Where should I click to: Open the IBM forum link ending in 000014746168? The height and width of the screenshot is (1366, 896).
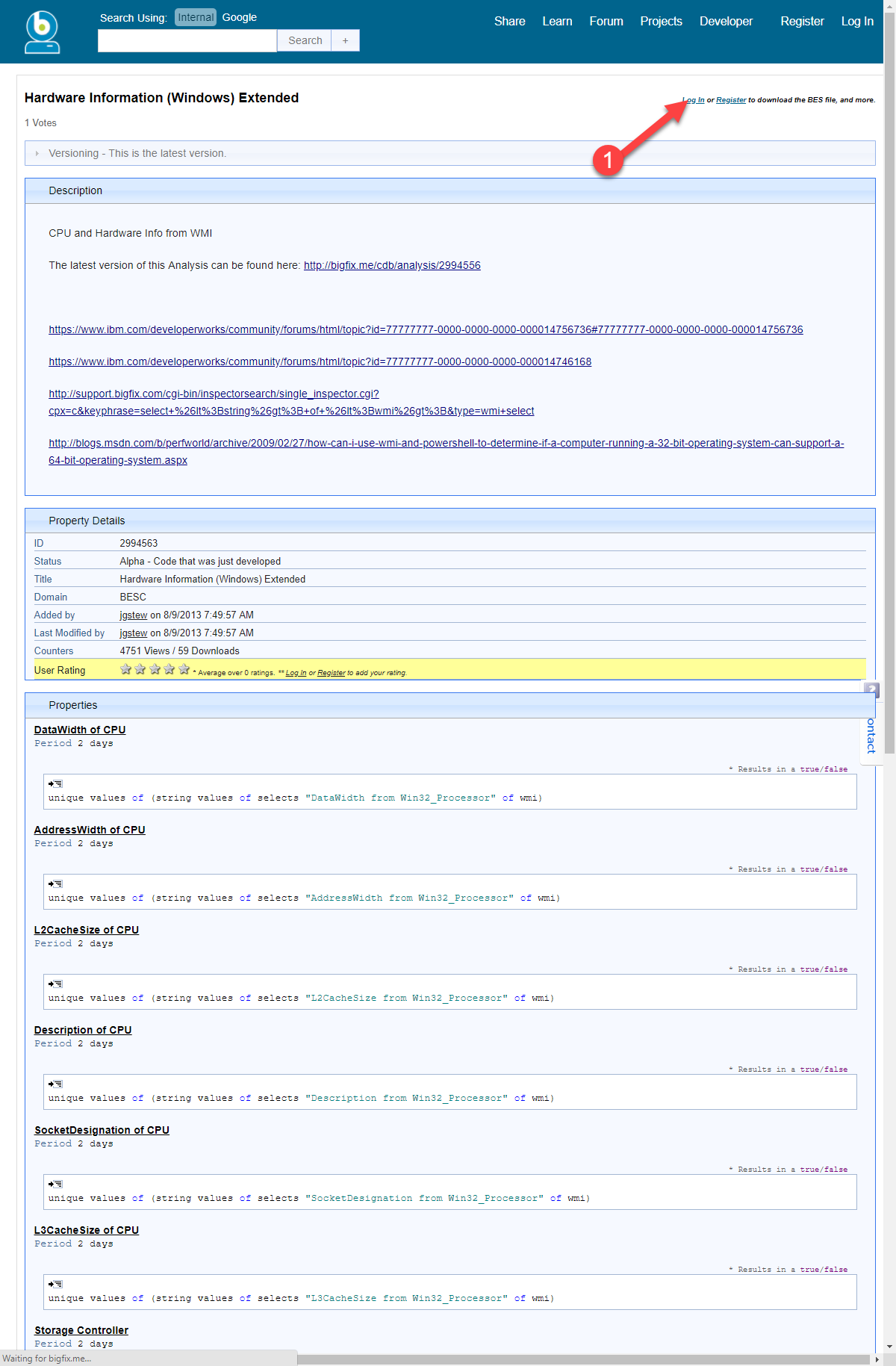click(x=320, y=361)
